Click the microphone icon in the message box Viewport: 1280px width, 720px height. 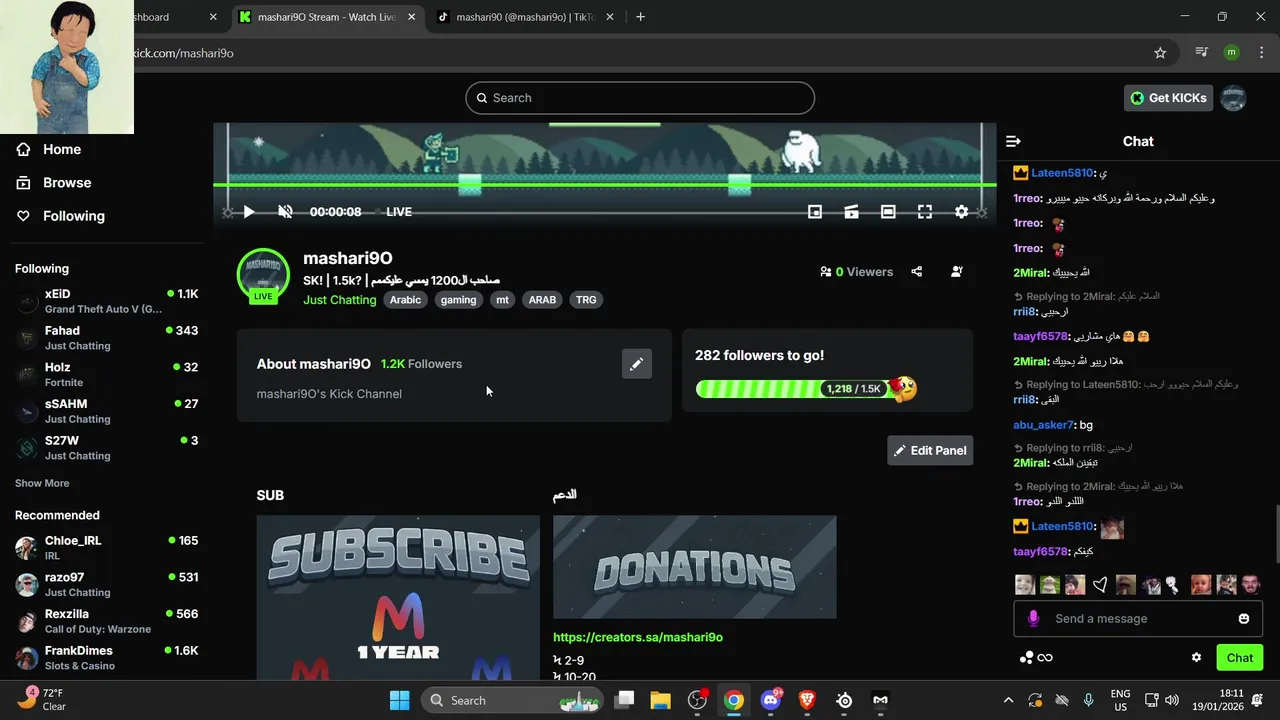pos(1033,619)
